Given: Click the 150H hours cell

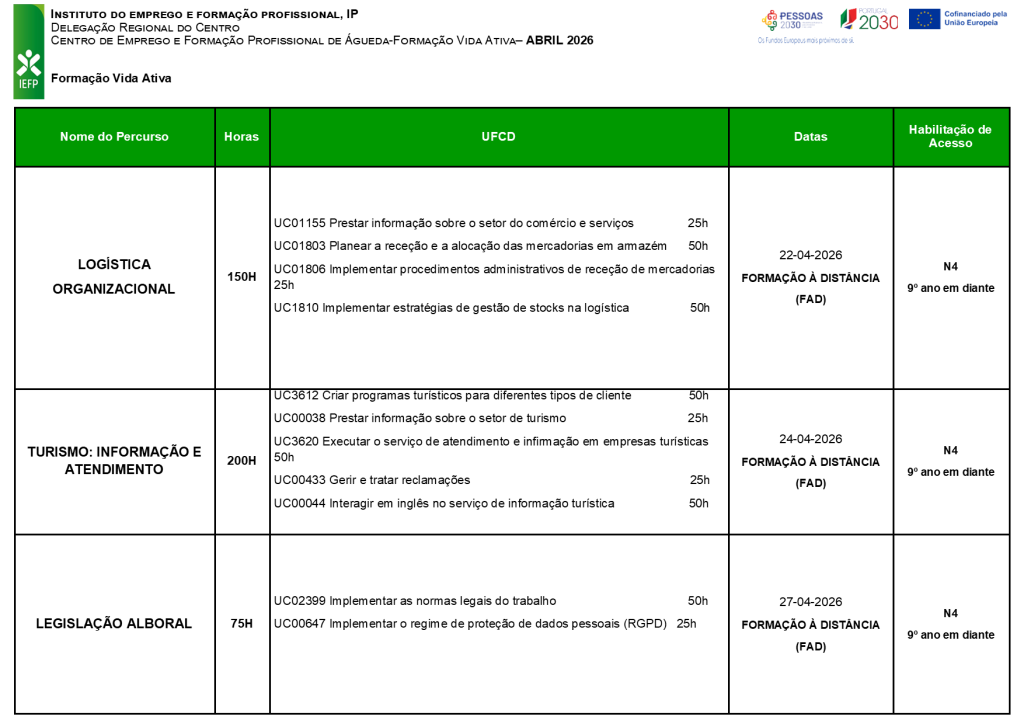Looking at the screenshot, I should 242,277.
